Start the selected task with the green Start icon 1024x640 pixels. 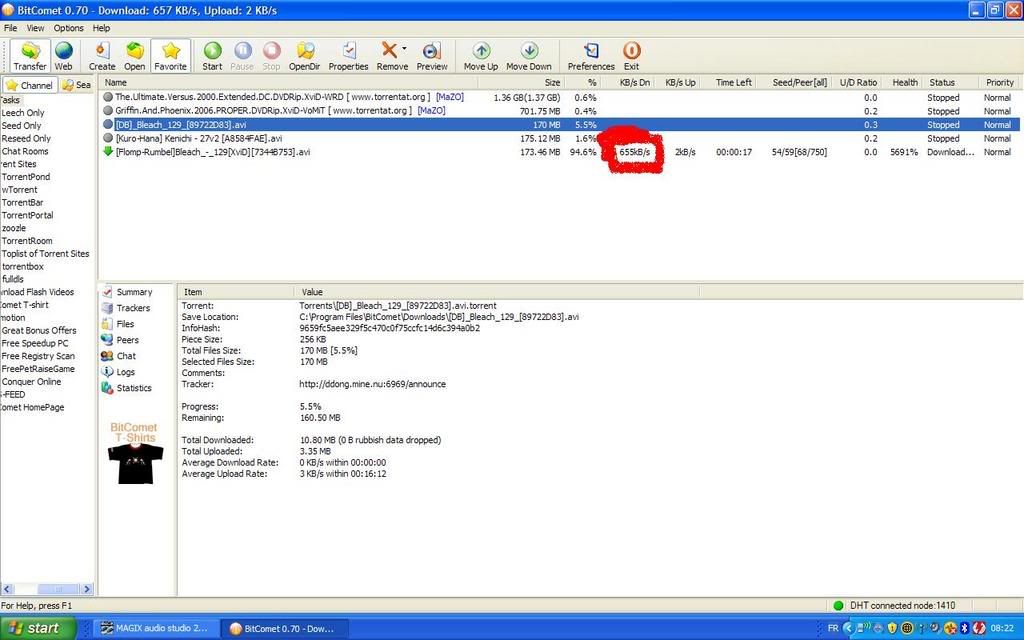point(212,56)
